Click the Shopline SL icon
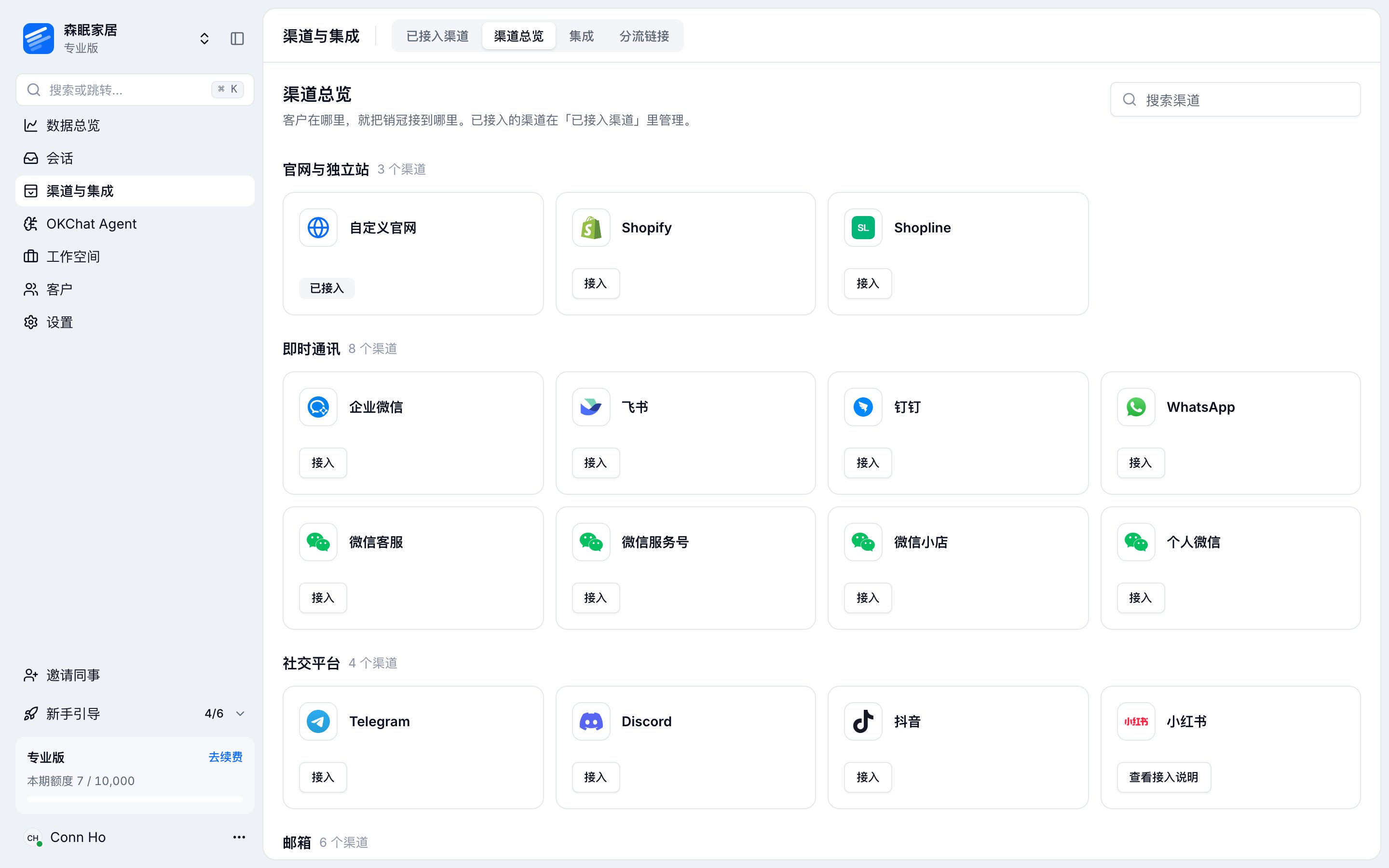 tap(863, 227)
